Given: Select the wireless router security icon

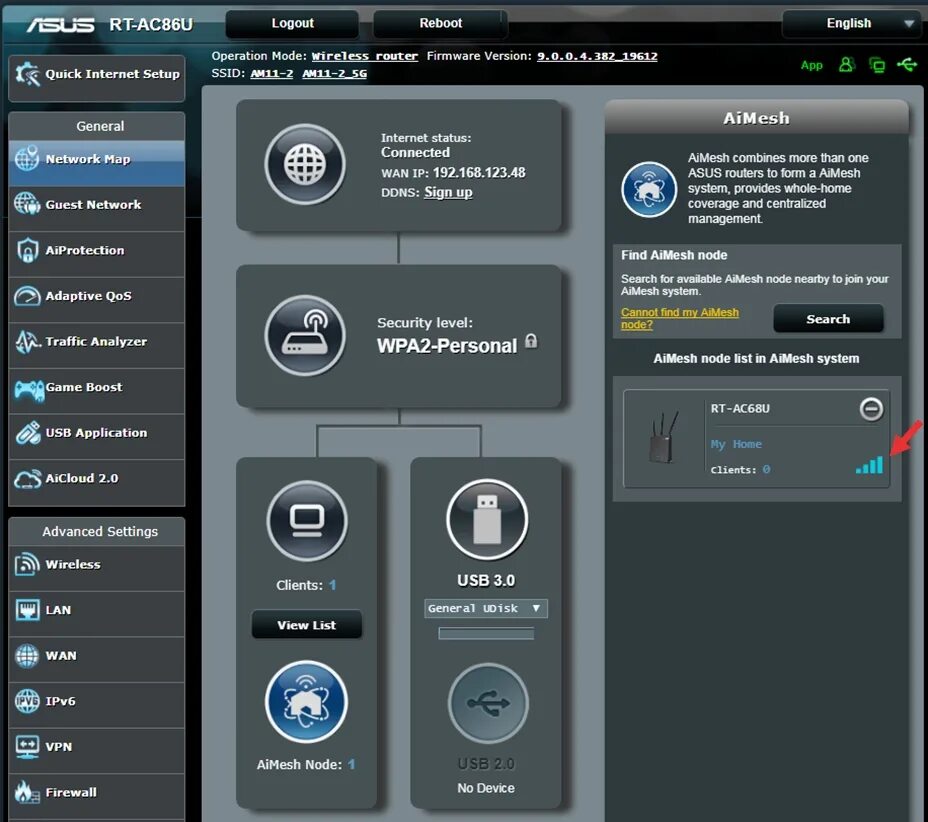Looking at the screenshot, I should (x=305, y=335).
